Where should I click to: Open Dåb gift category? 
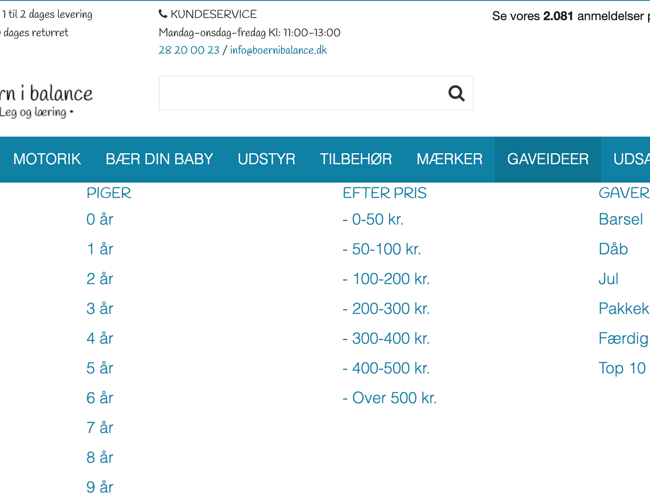pos(613,249)
